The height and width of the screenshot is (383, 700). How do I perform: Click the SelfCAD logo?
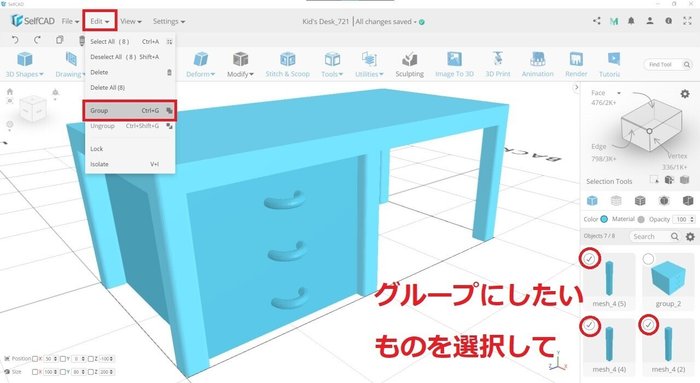(x=33, y=21)
